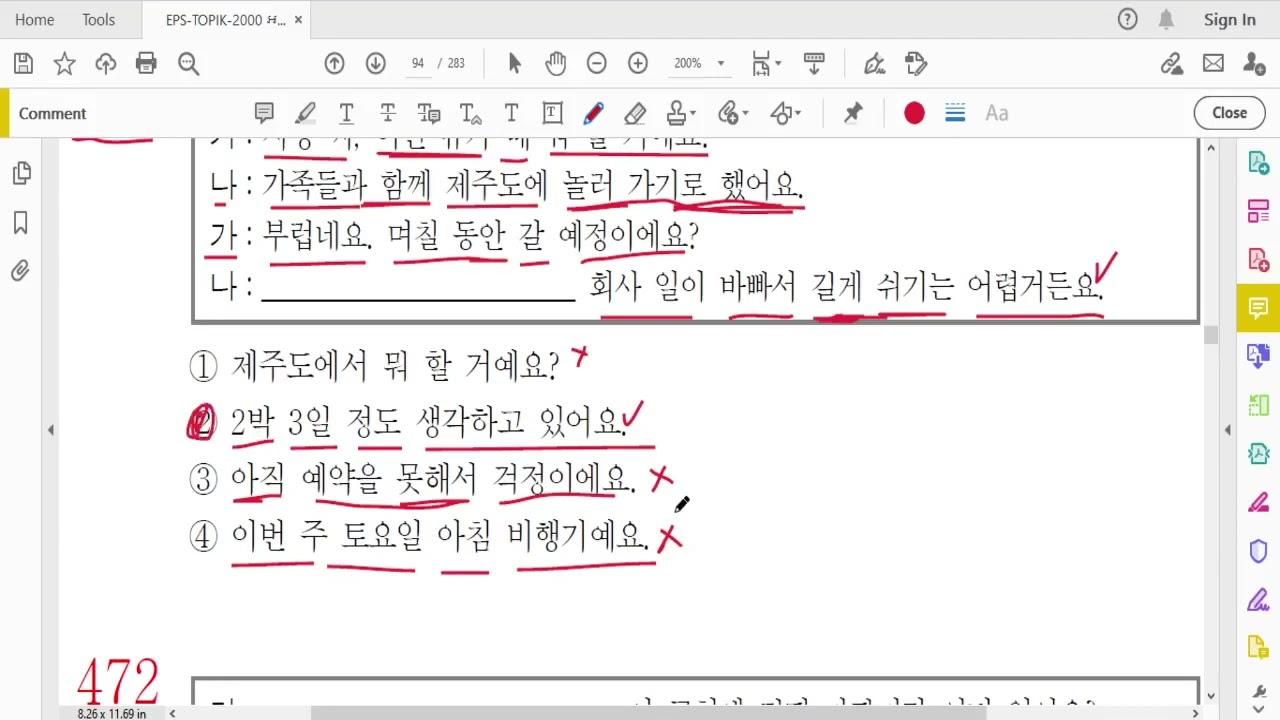
Task: Bookmark the file with the star icon
Action: [64, 64]
